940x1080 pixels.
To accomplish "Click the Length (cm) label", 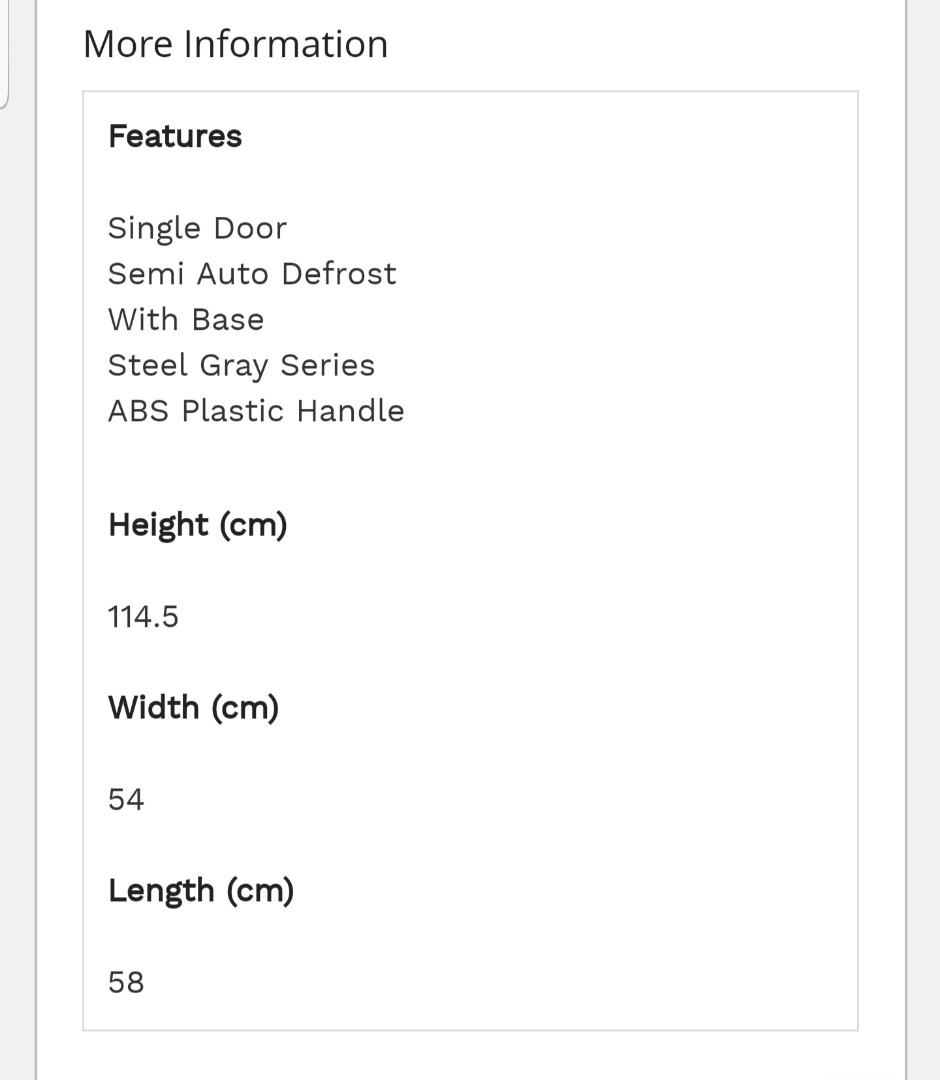I will coord(201,891).
